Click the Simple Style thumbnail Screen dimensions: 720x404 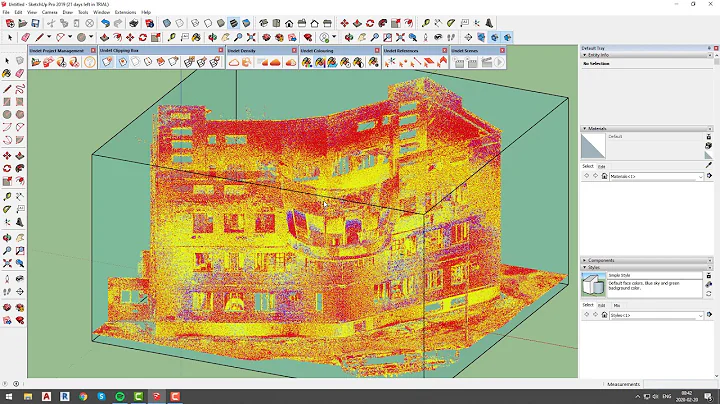click(593, 284)
